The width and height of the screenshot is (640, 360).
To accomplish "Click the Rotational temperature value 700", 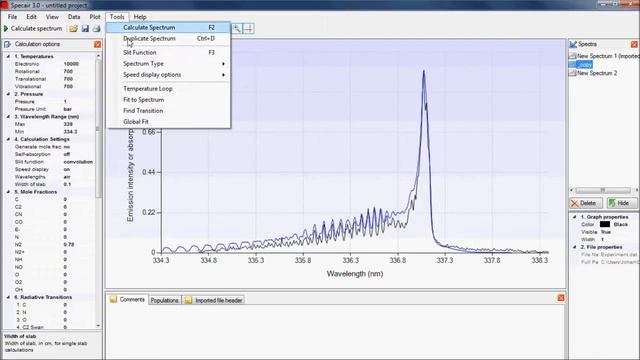I will [68, 71].
